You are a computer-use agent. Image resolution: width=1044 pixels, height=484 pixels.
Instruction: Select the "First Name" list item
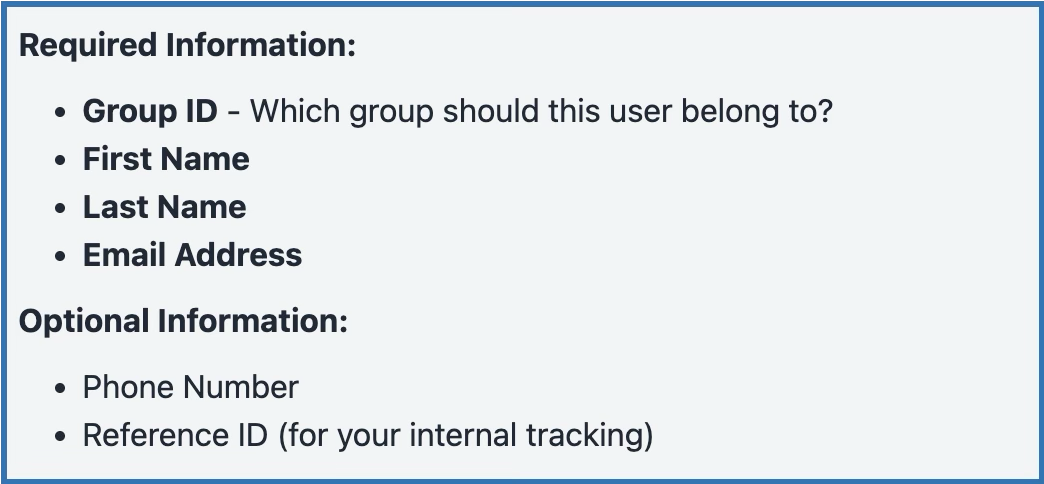pos(166,159)
